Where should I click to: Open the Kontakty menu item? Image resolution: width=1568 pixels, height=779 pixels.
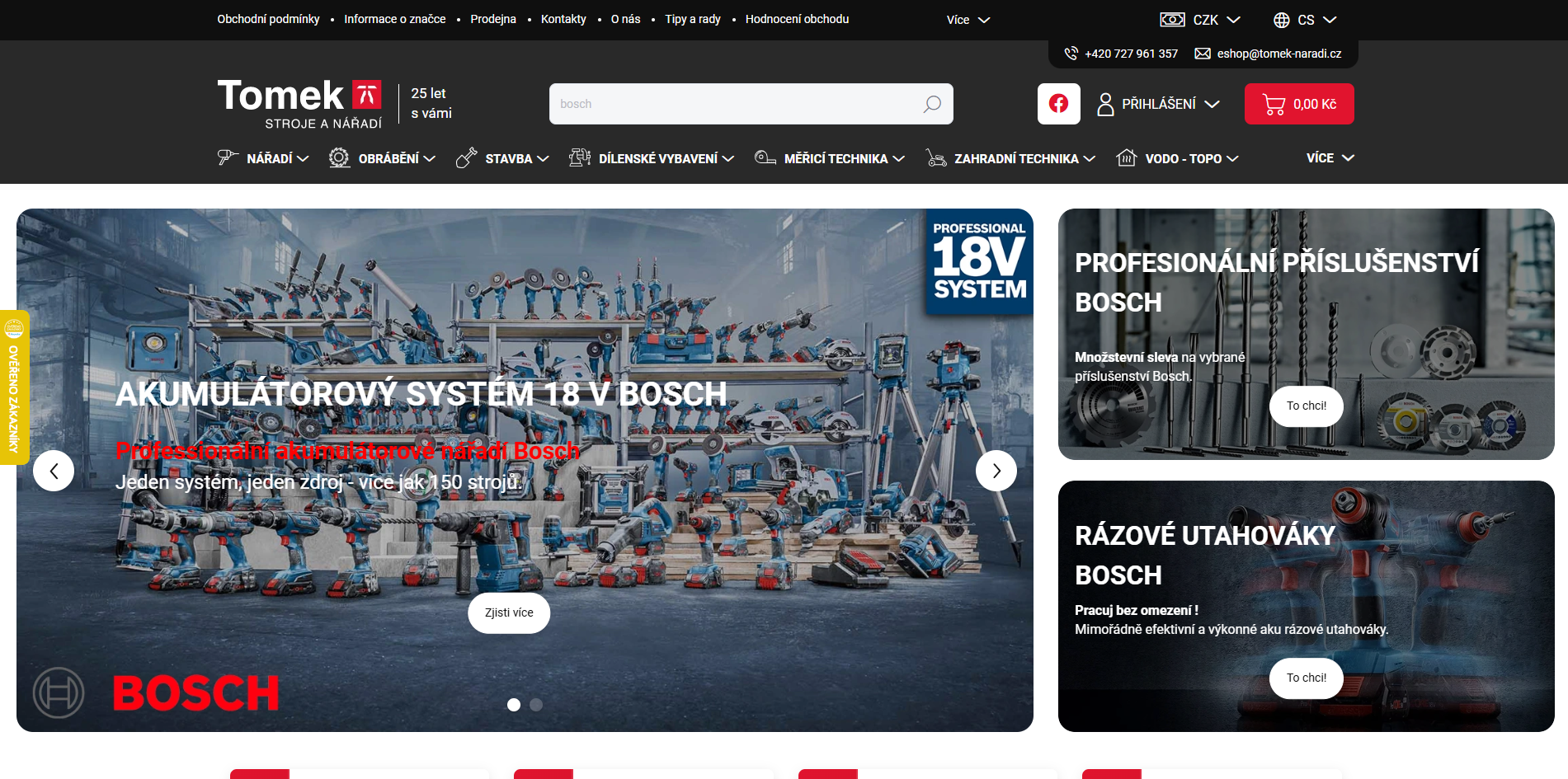click(563, 19)
